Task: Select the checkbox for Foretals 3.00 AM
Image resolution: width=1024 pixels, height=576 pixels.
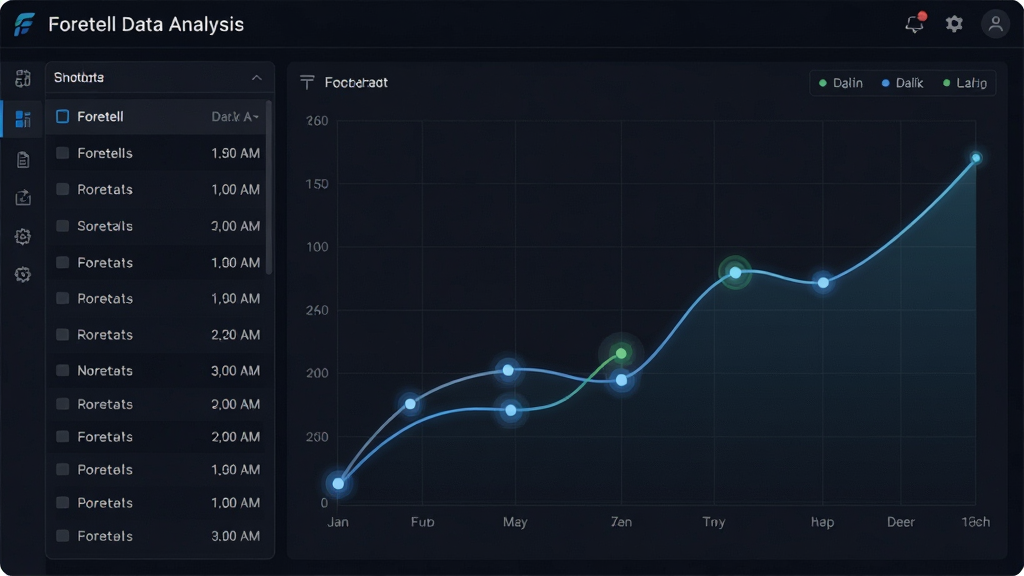Action: (x=63, y=536)
